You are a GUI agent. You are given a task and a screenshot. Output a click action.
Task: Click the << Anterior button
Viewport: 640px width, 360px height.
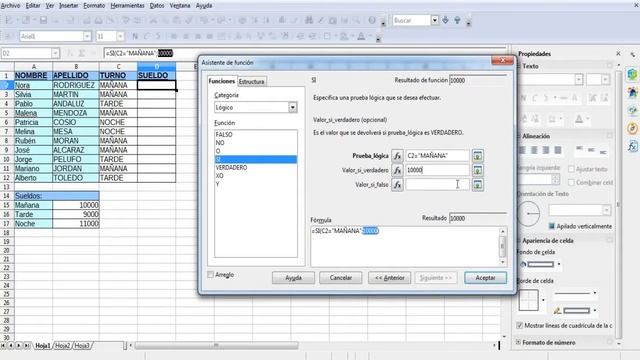point(389,278)
